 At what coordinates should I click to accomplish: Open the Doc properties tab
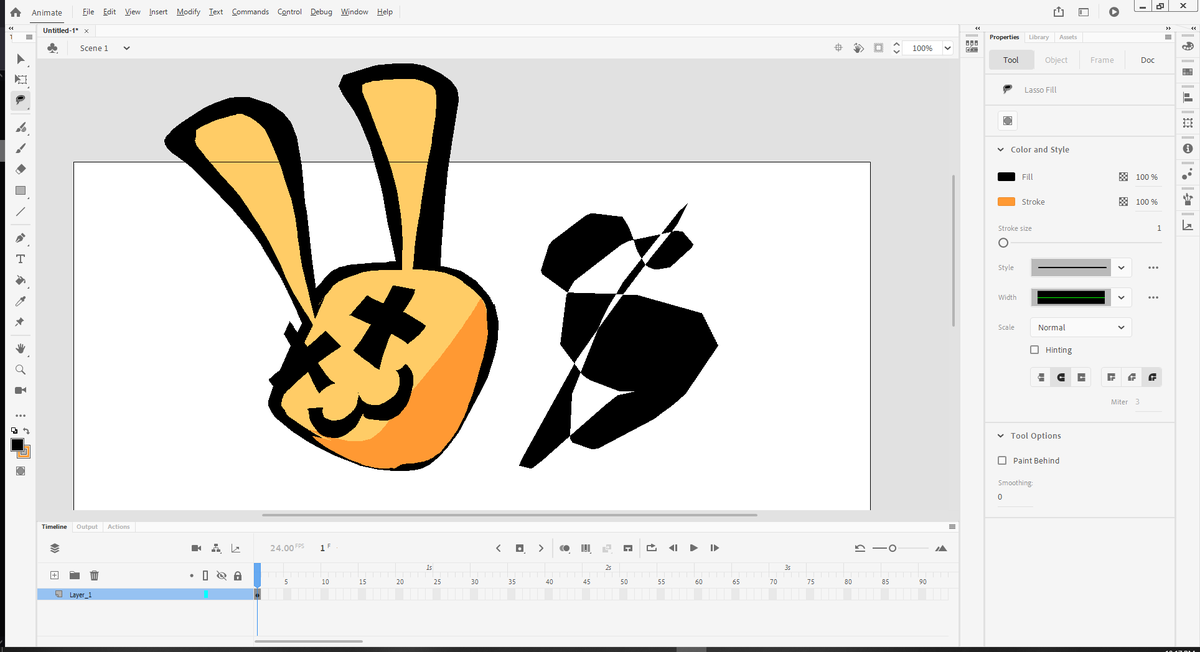click(x=1147, y=60)
